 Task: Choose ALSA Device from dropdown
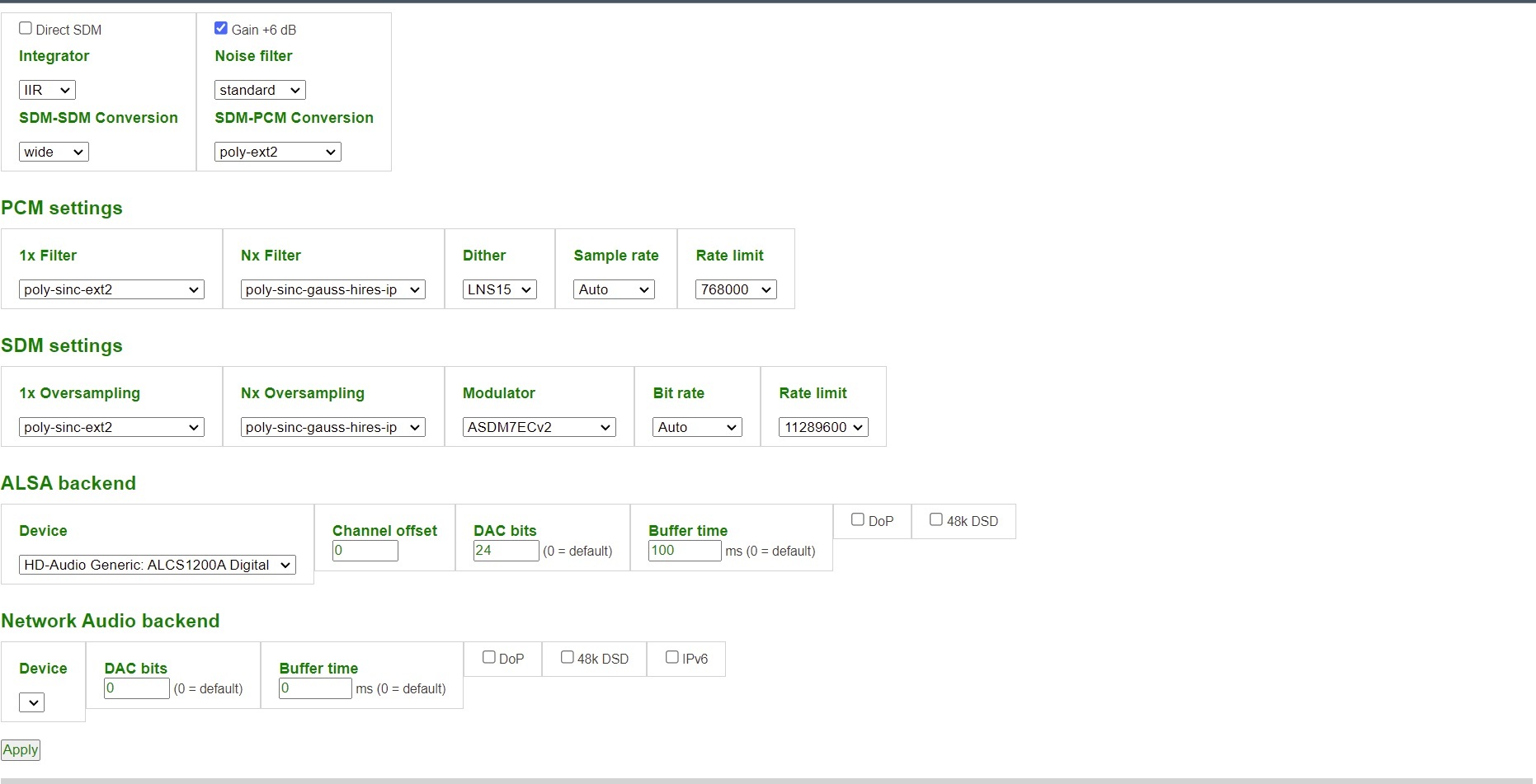[x=157, y=565]
